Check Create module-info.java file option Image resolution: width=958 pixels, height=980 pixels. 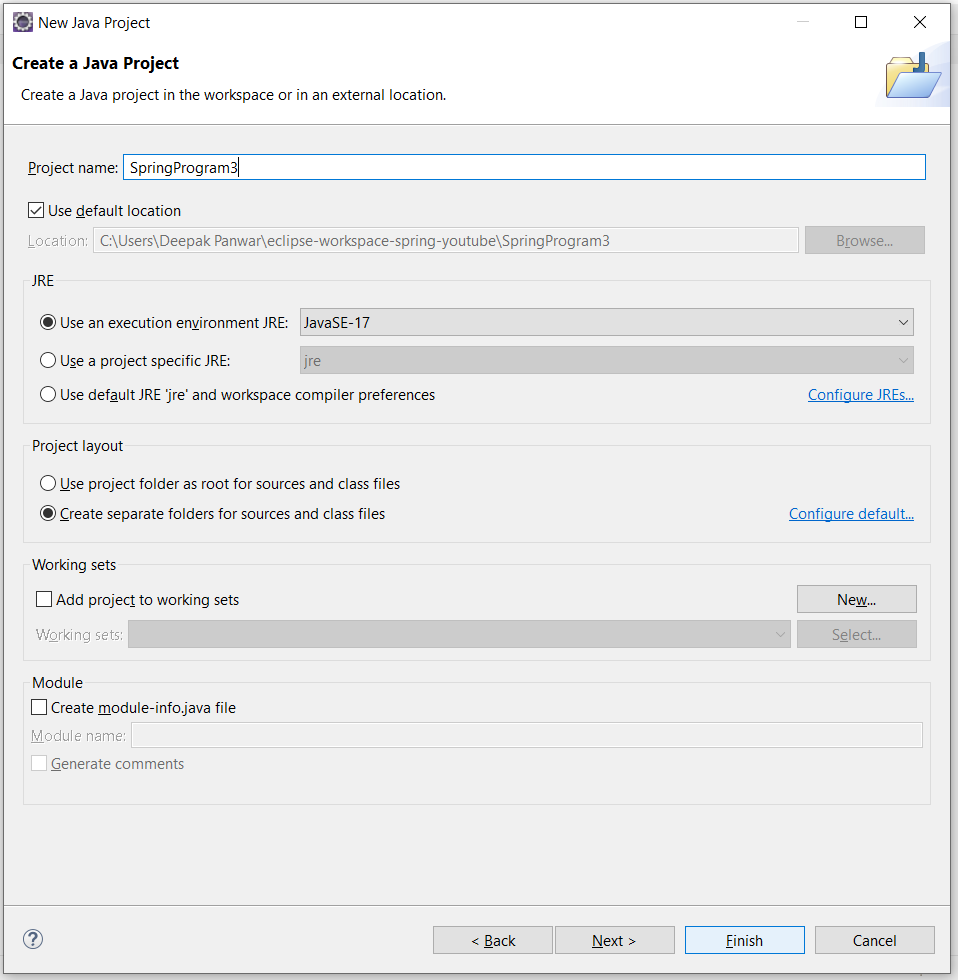[x=39, y=708]
